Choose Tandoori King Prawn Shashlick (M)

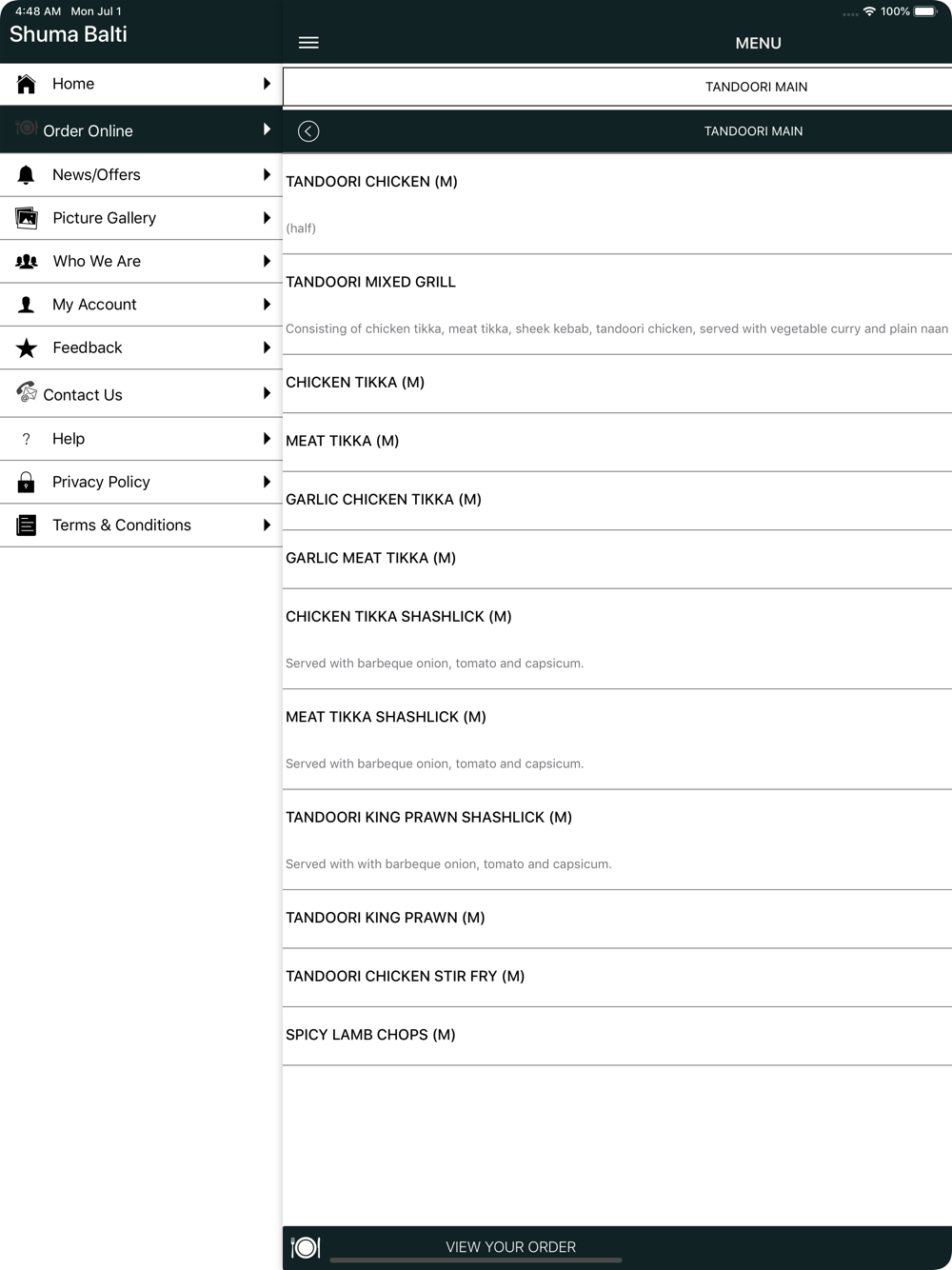617,840
